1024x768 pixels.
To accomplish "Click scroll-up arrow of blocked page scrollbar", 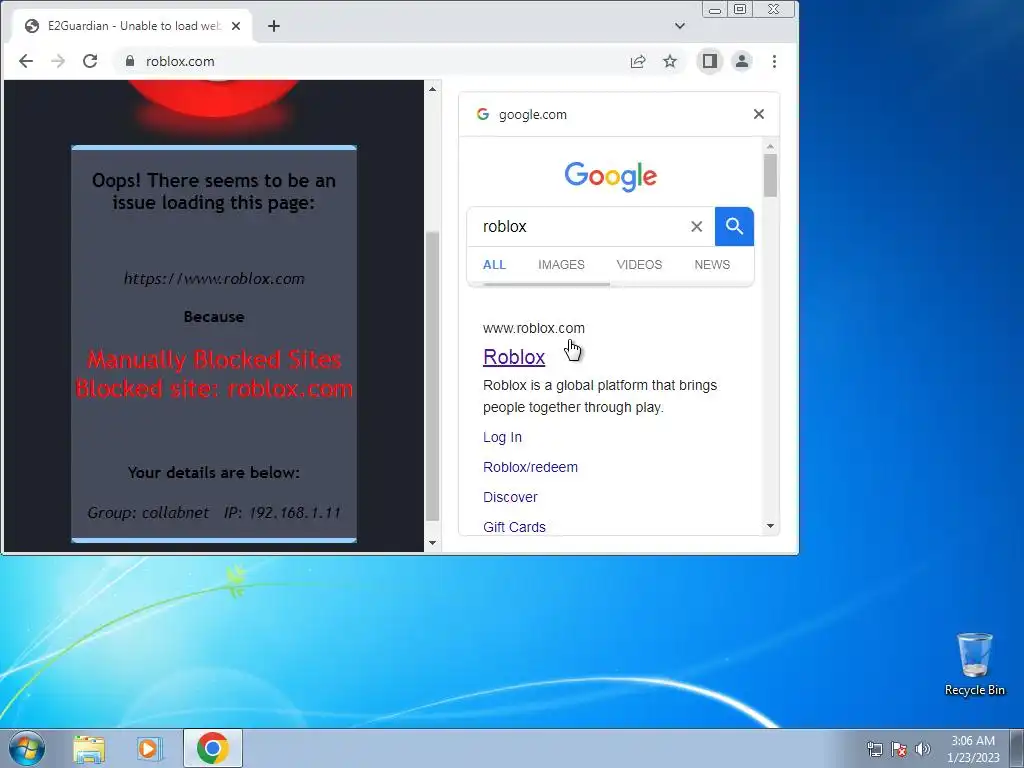I will pos(432,88).
